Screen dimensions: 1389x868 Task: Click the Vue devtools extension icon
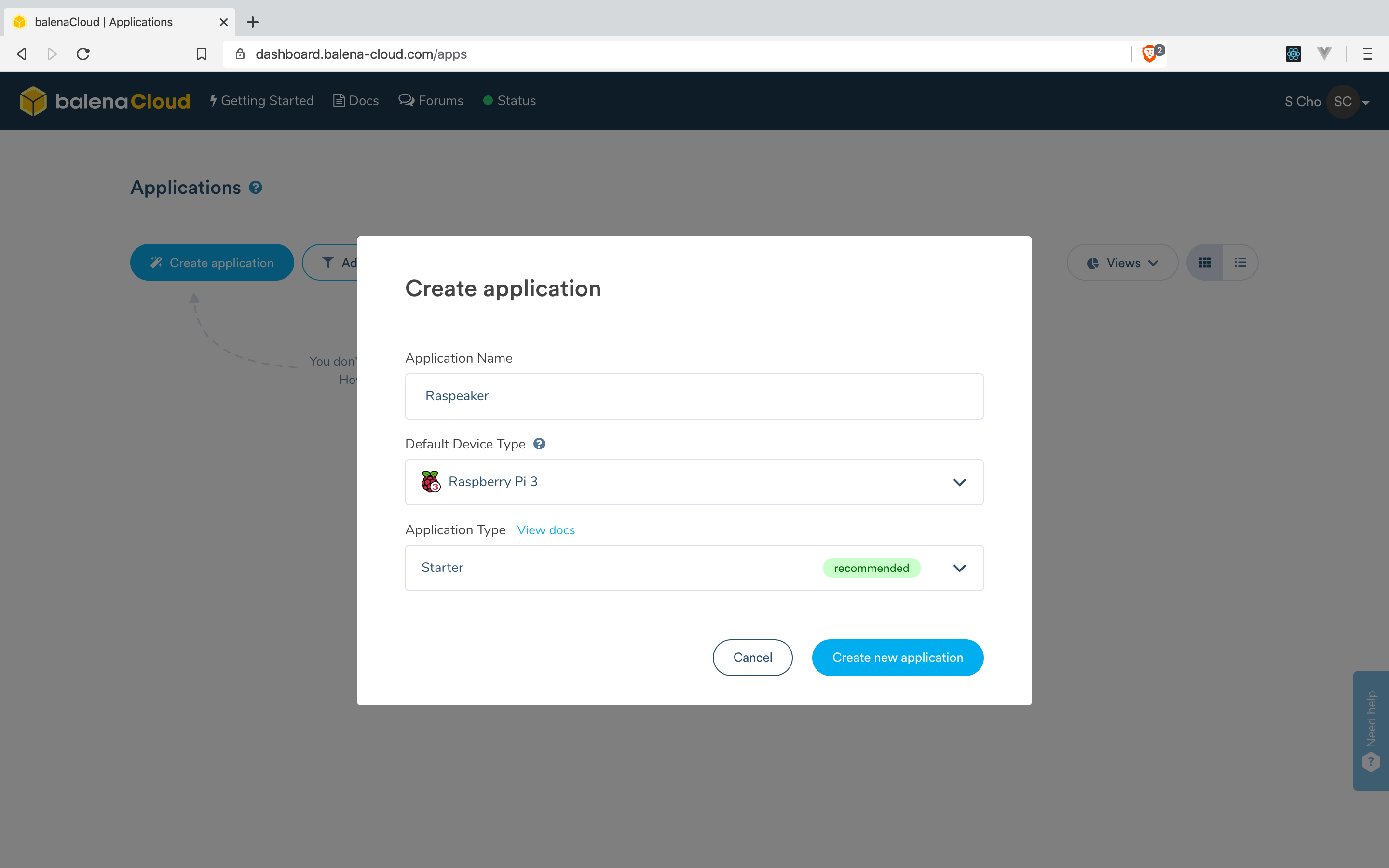tap(1324, 54)
